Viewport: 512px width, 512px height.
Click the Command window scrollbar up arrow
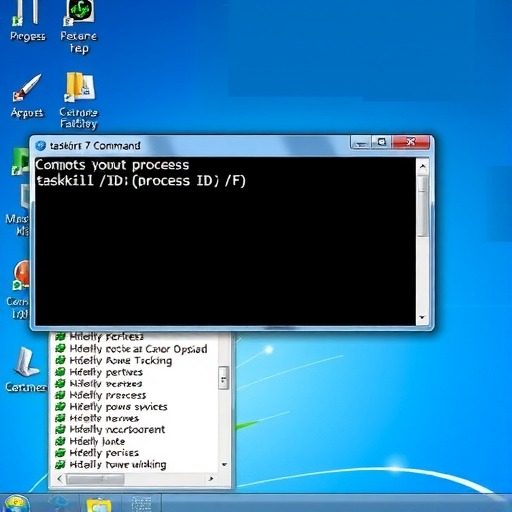(x=423, y=166)
